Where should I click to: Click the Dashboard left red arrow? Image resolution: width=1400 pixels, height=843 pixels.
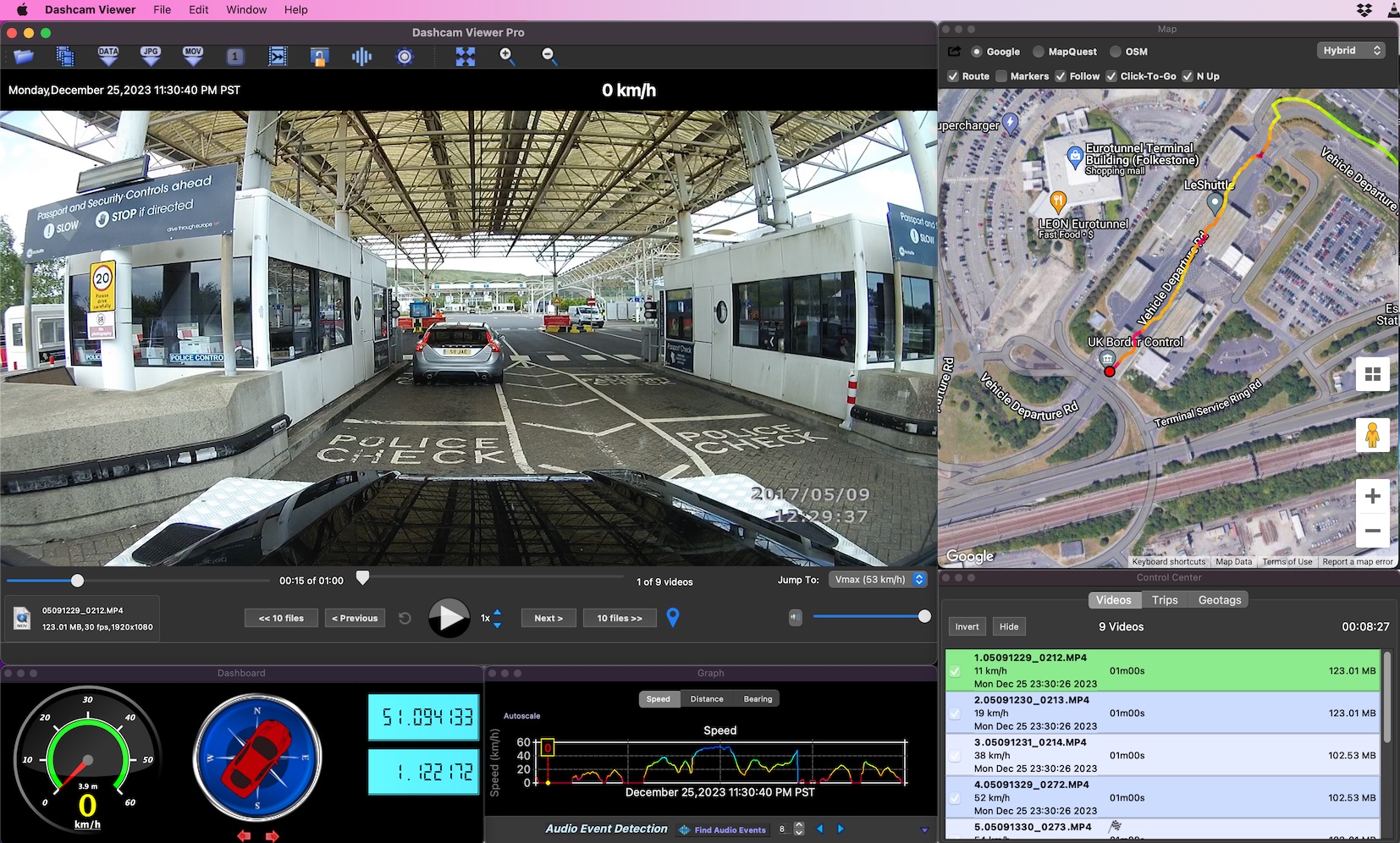pyautogui.click(x=244, y=835)
